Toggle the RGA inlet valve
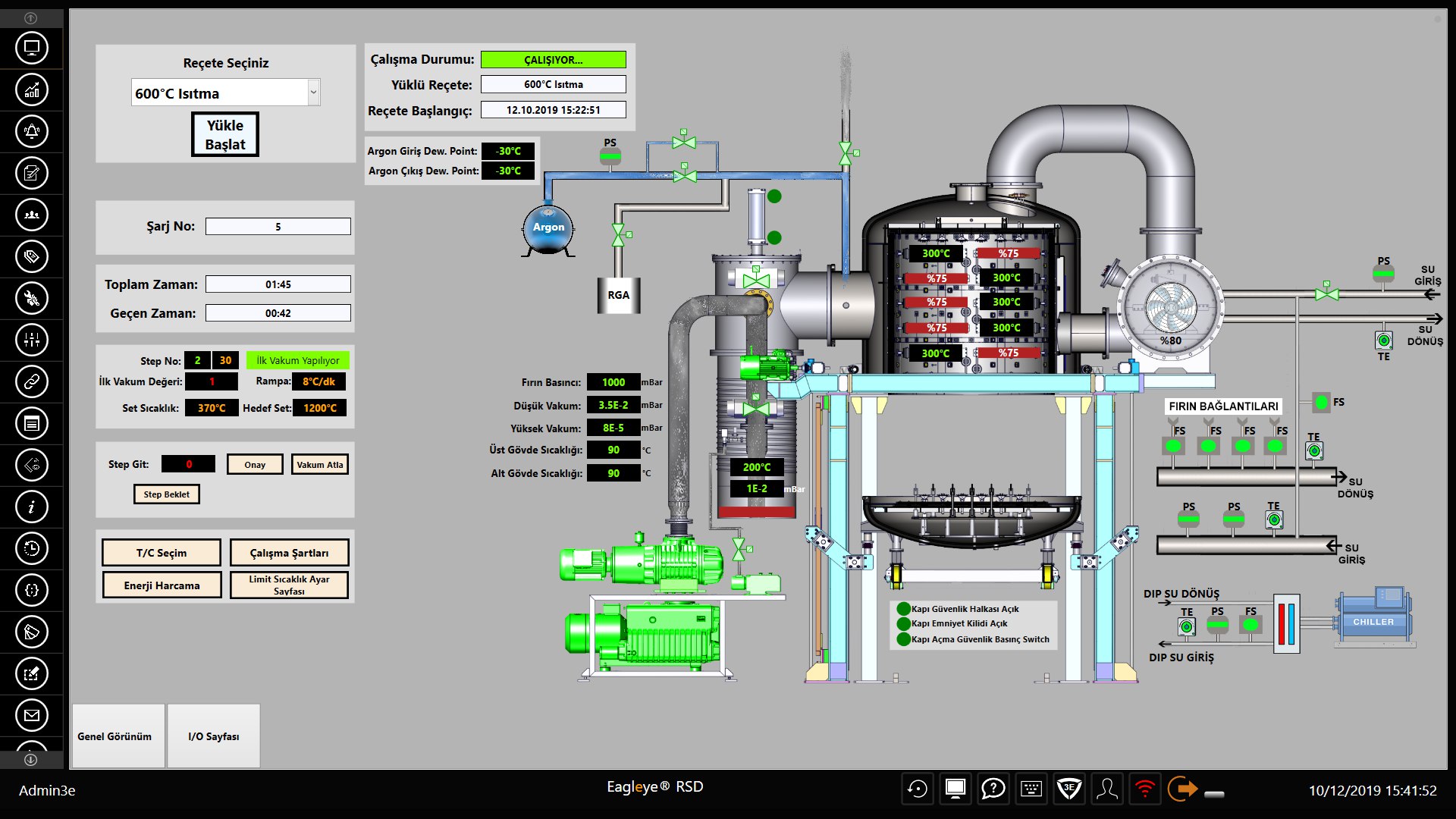 pos(619,235)
